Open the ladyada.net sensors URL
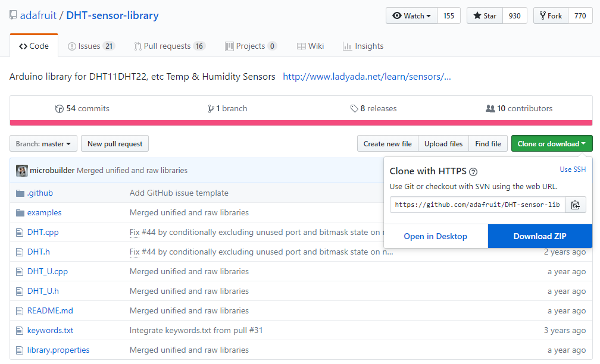Viewport: 600px width, 364px height. click(x=367, y=77)
